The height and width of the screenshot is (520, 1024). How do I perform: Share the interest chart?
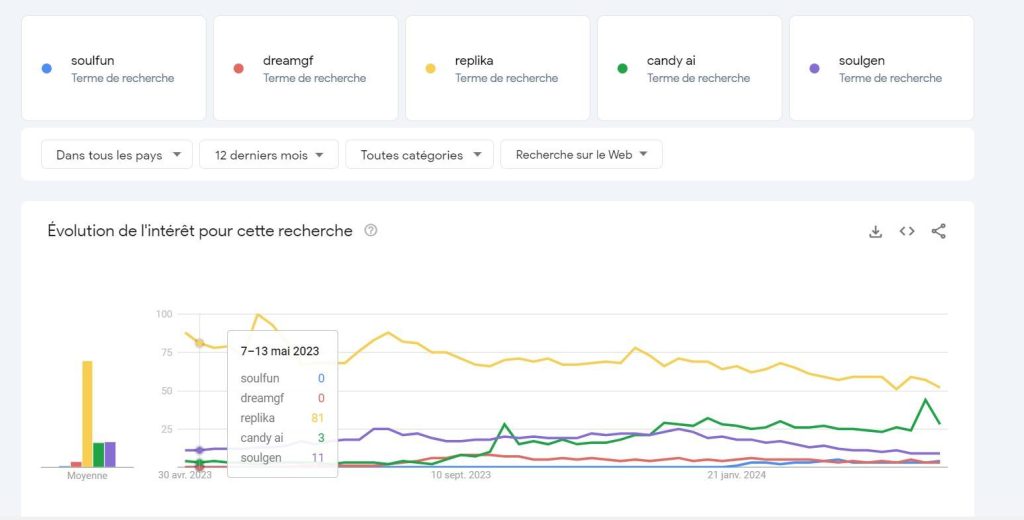[938, 231]
